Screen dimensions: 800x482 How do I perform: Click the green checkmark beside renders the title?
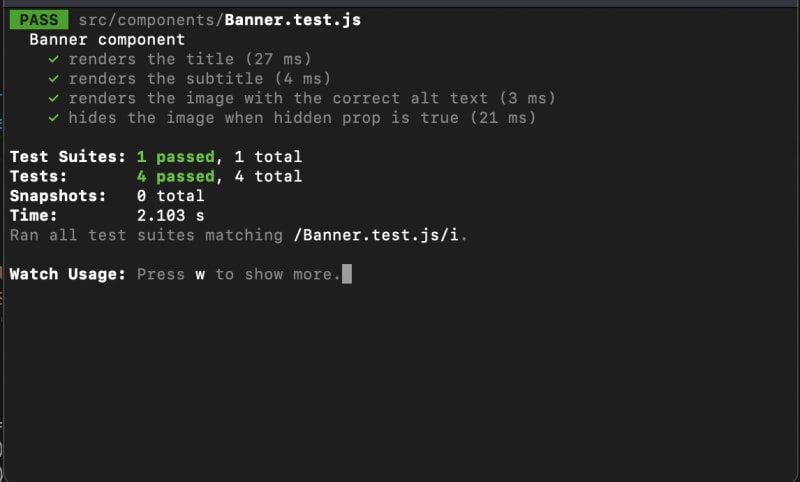point(53,59)
